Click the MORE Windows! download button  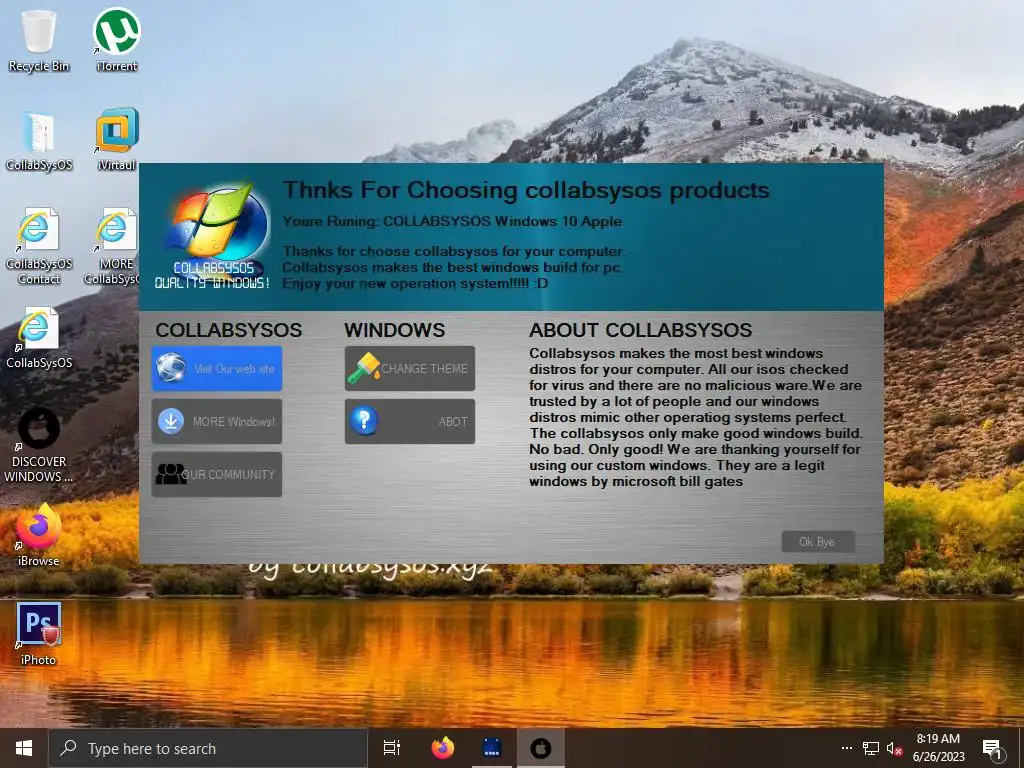pos(217,421)
